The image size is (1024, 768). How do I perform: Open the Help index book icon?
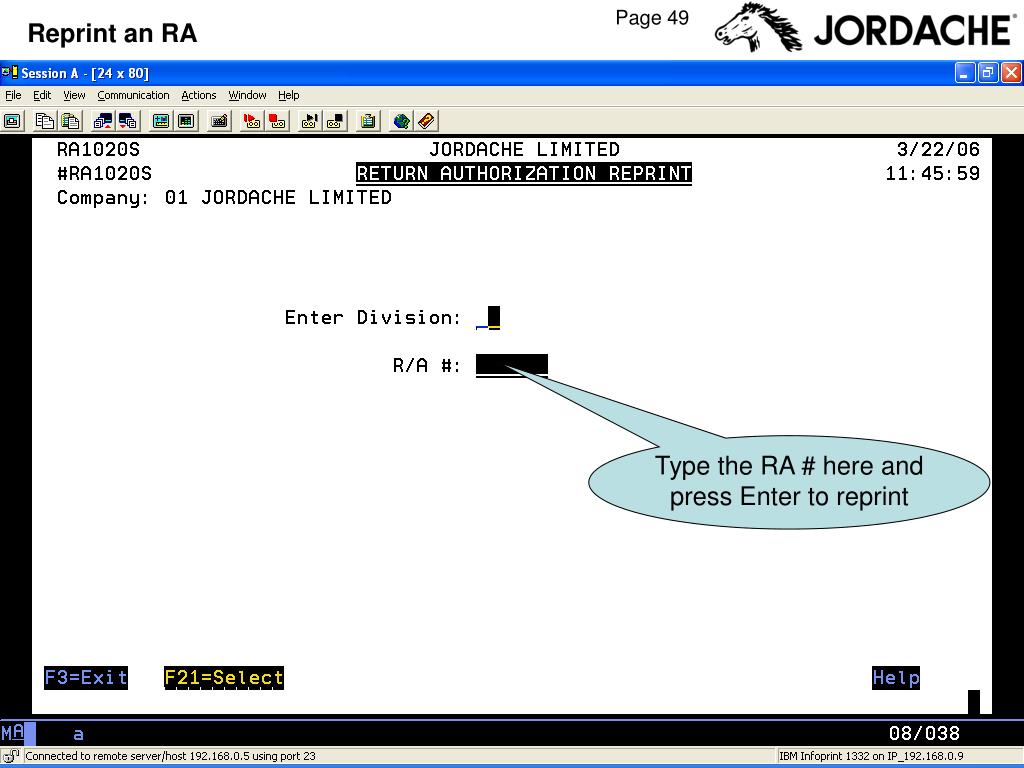pyautogui.click(x=426, y=121)
